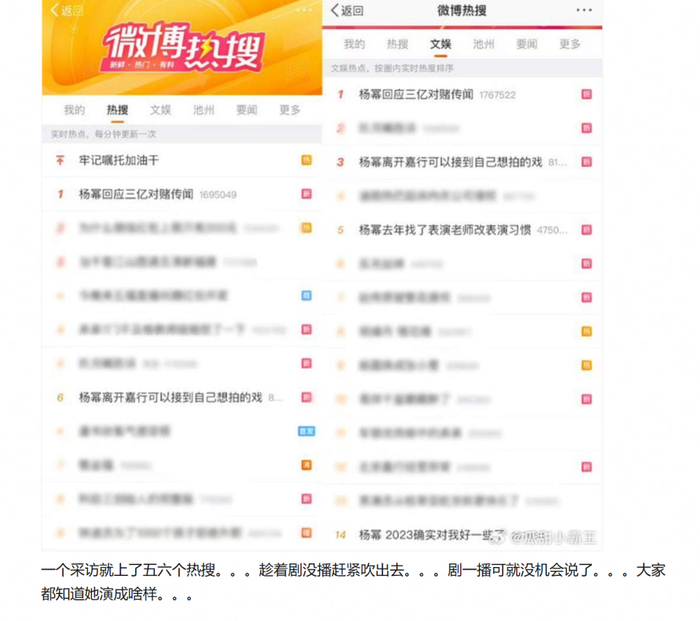Open topic 杨幂去年找了表演老师改表演习惯
The width and height of the screenshot is (700, 621).
pyautogui.click(x=445, y=230)
